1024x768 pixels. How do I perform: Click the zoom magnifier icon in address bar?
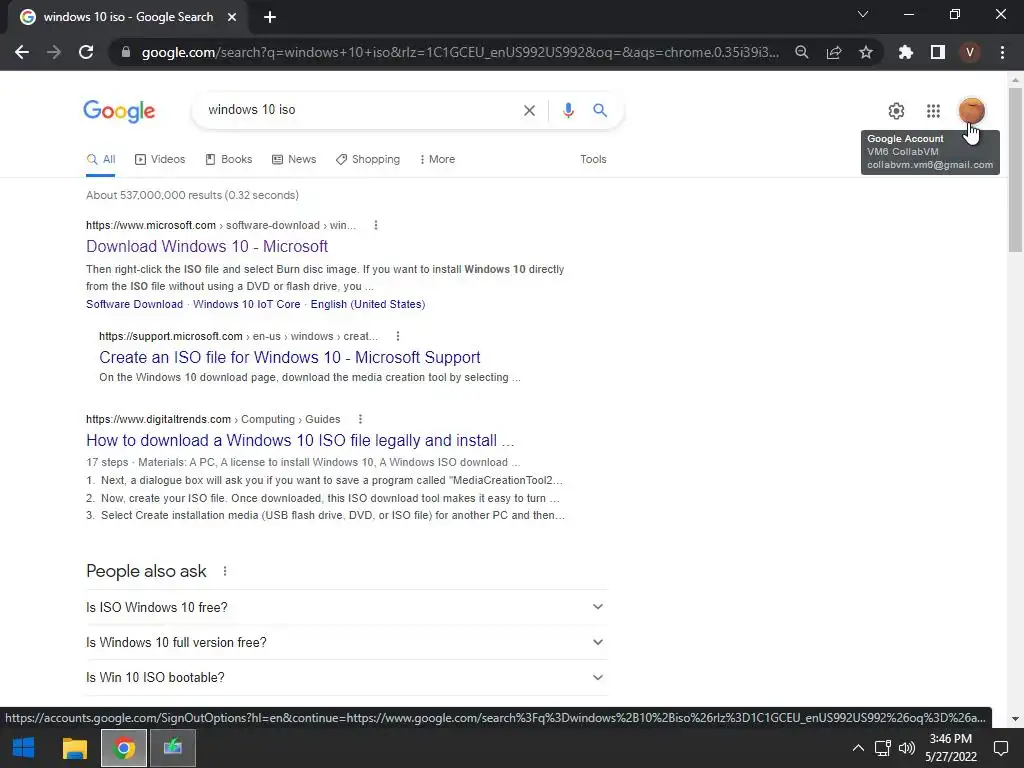click(x=802, y=52)
